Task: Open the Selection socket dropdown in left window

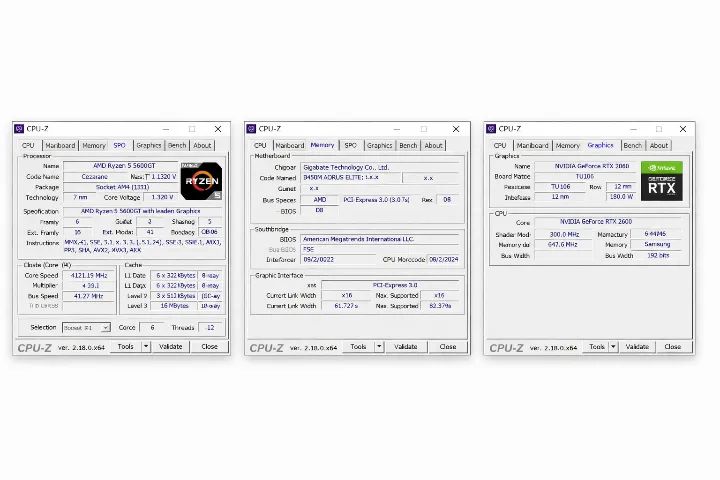Action: [86, 328]
